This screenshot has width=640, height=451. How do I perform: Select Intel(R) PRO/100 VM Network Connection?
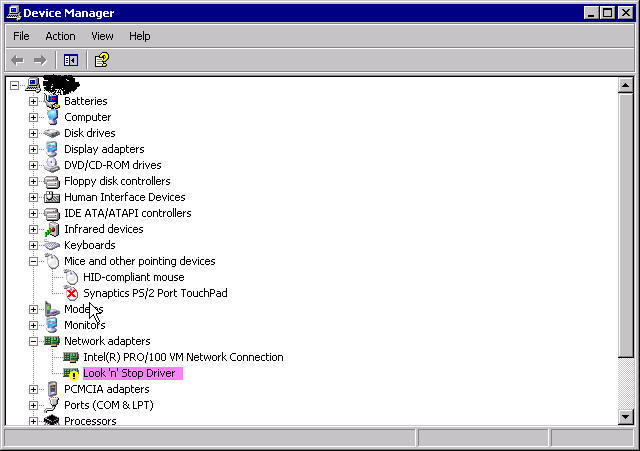point(183,357)
